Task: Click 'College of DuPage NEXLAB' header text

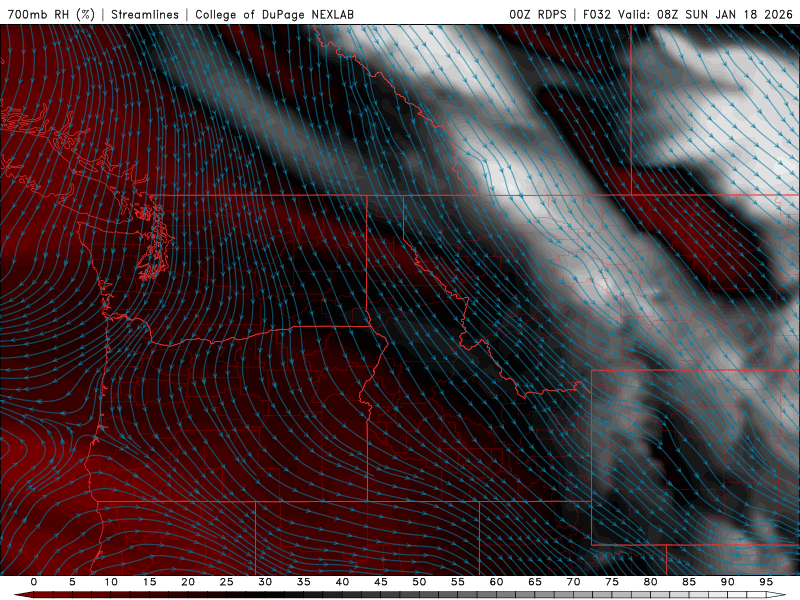Action: click(274, 14)
